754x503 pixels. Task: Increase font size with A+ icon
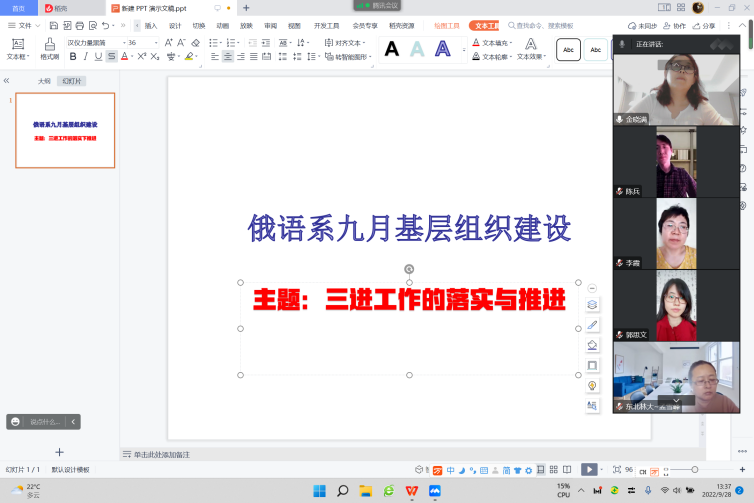coord(168,43)
